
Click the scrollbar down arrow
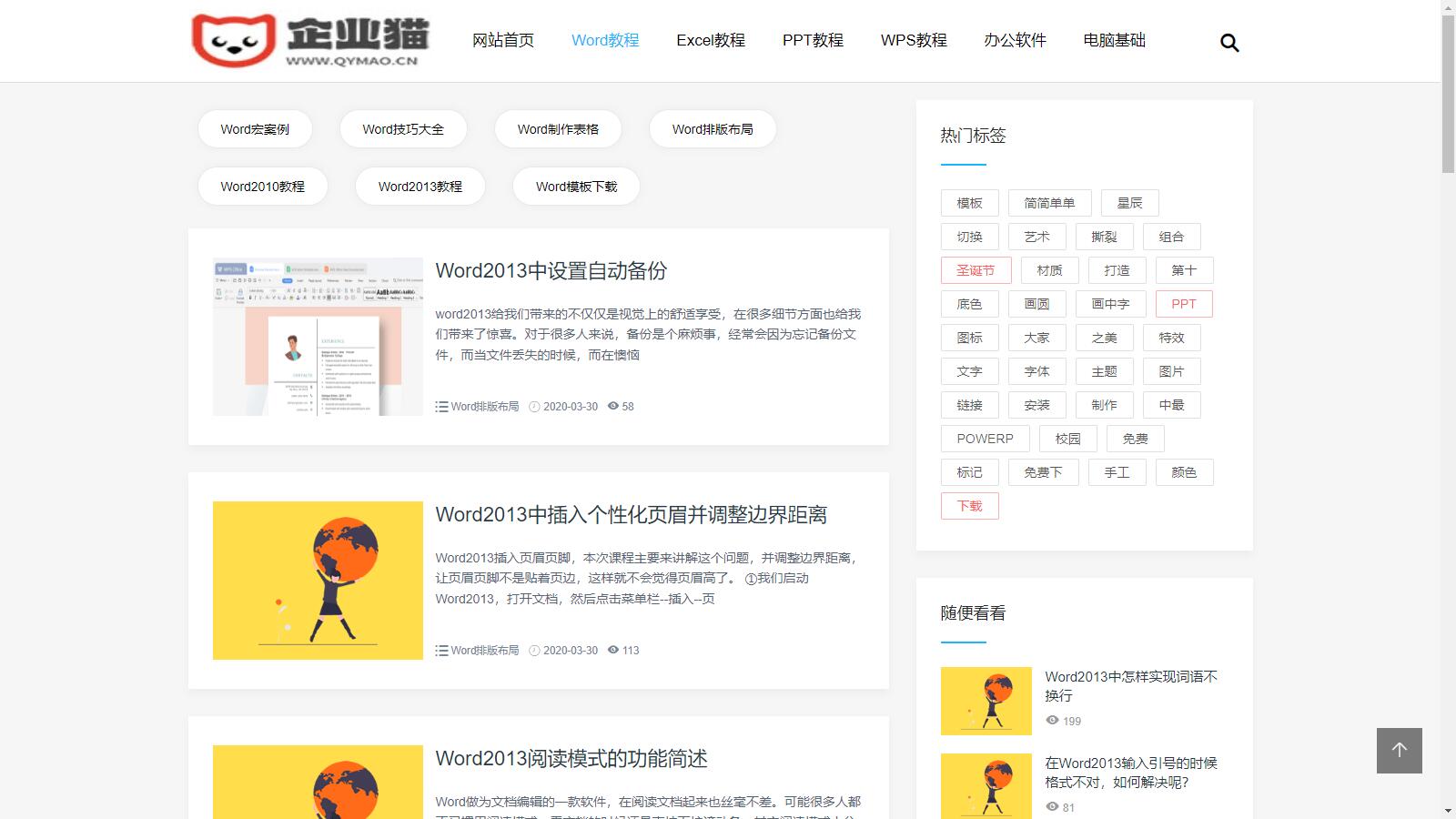coord(1448,811)
